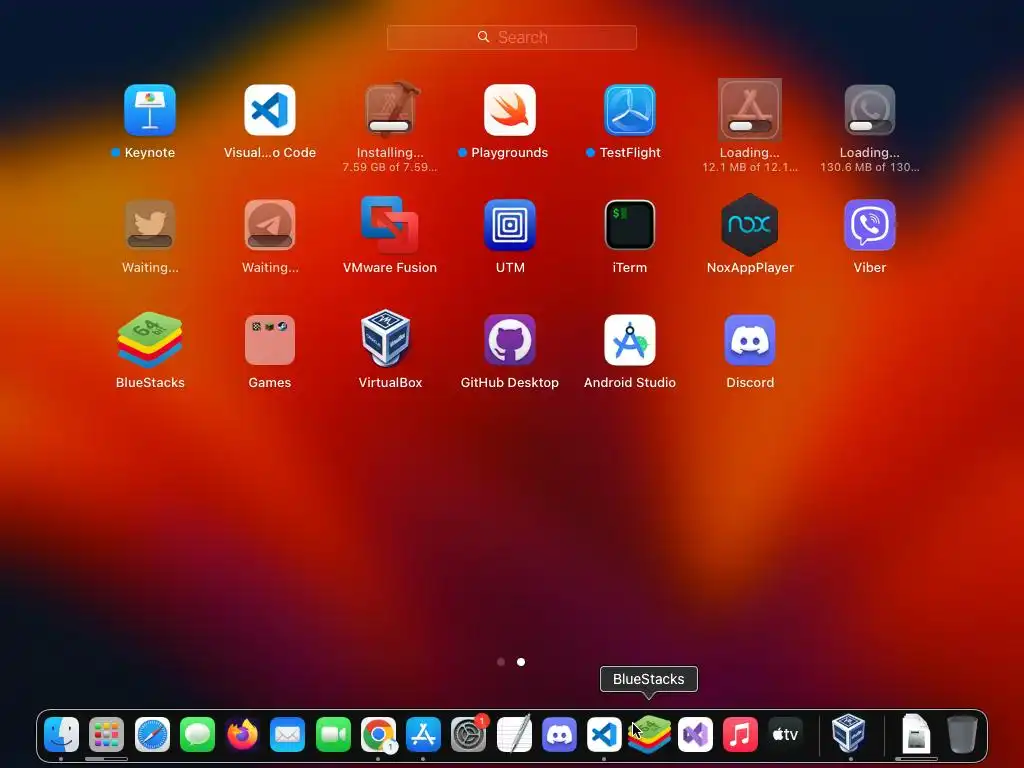The width and height of the screenshot is (1024, 768).
Task: Click the Loading app showing 130.6 MB
Action: tap(870, 110)
